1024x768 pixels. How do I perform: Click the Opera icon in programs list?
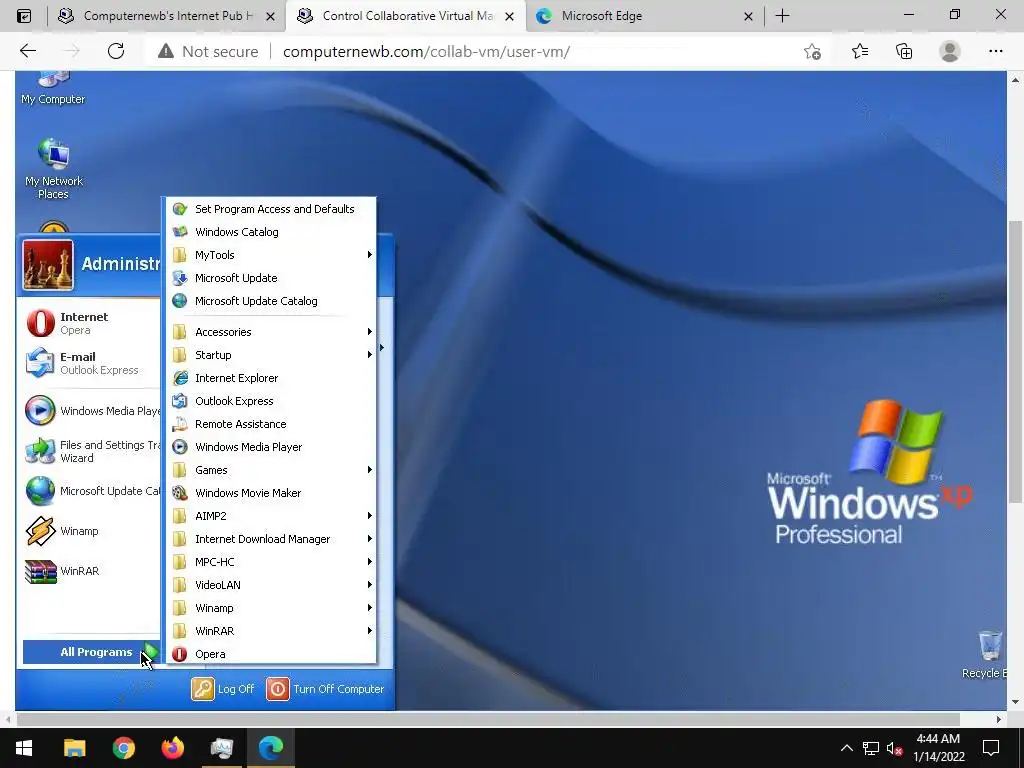click(x=180, y=654)
